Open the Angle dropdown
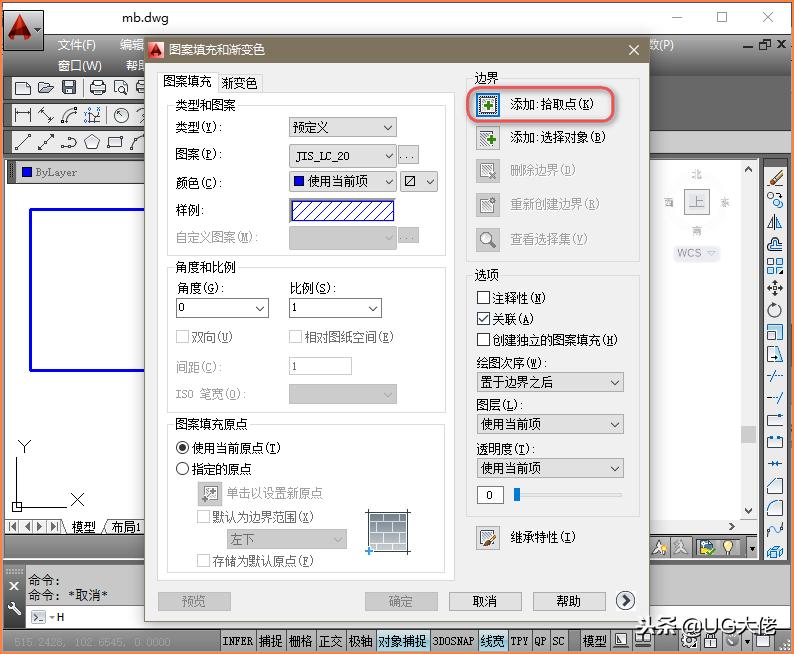The height and width of the screenshot is (654, 794). point(222,308)
